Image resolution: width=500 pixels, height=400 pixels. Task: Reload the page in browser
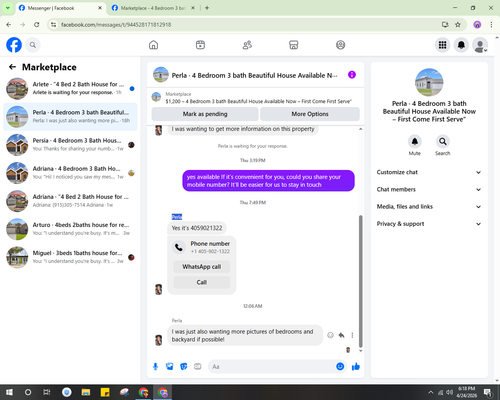click(37, 25)
